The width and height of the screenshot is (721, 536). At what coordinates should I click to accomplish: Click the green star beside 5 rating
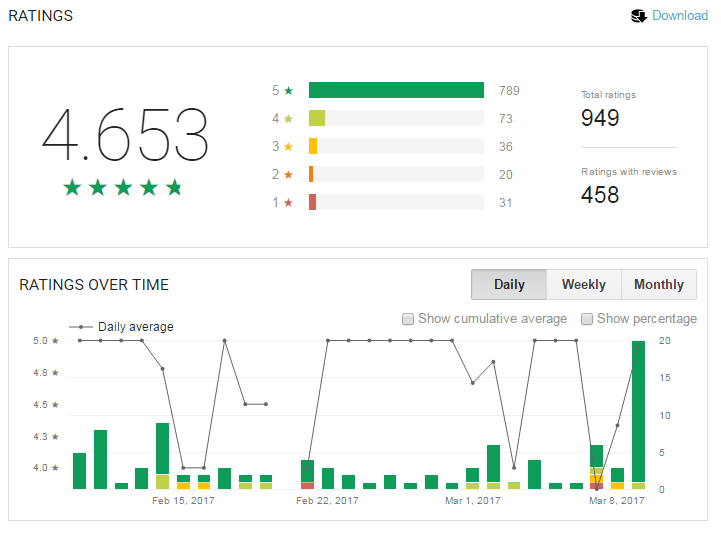click(x=289, y=90)
